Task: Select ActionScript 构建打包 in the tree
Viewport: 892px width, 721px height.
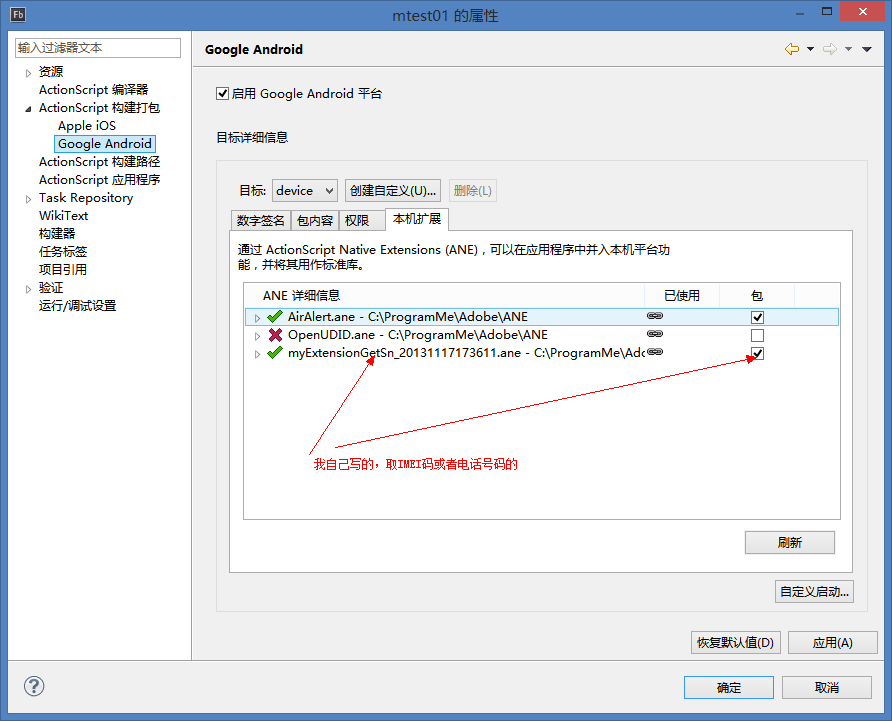Action: pyautogui.click(x=99, y=108)
